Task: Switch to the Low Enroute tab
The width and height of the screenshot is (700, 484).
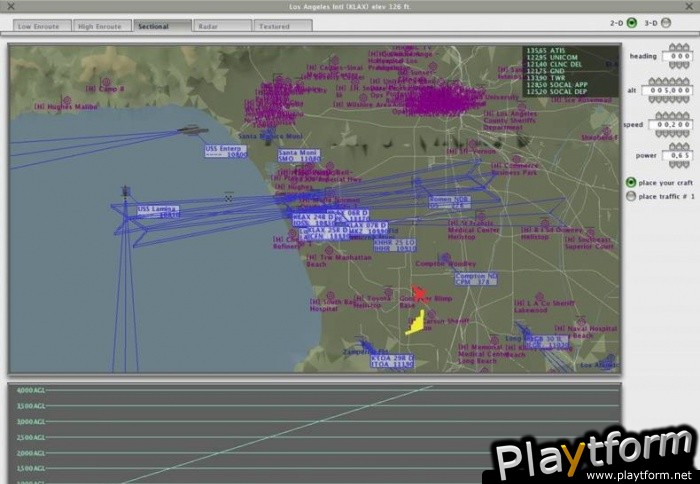Action: pos(42,26)
